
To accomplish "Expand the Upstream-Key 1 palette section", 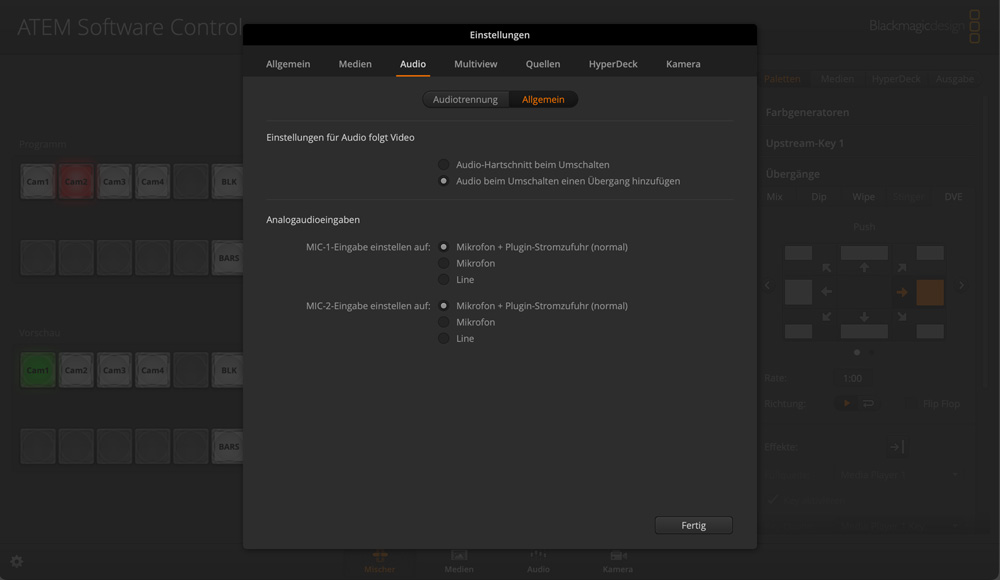I will [804, 143].
